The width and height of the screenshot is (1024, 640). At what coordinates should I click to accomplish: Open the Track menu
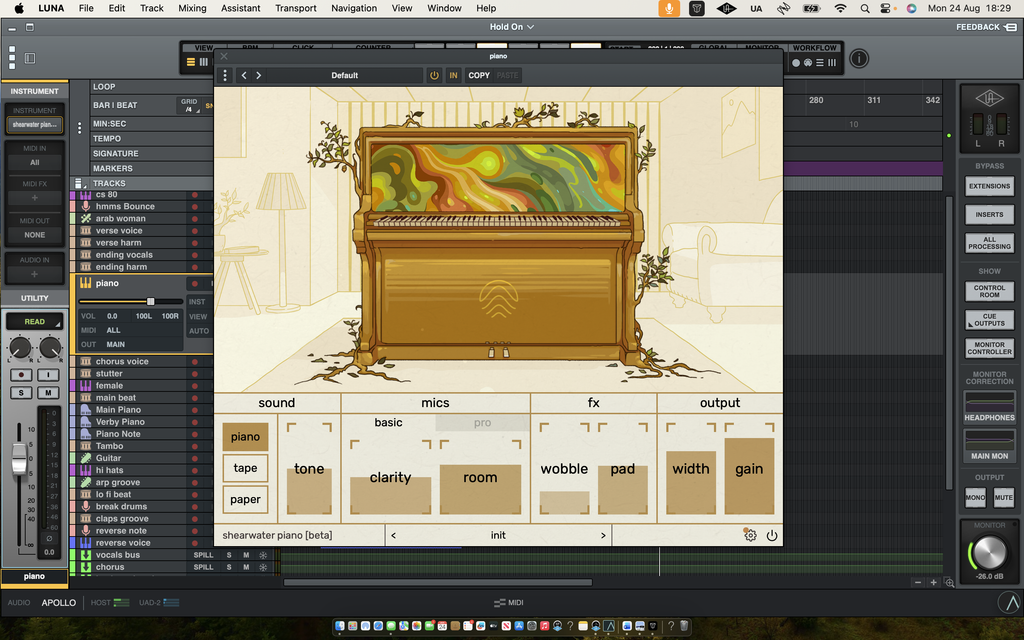coord(152,8)
